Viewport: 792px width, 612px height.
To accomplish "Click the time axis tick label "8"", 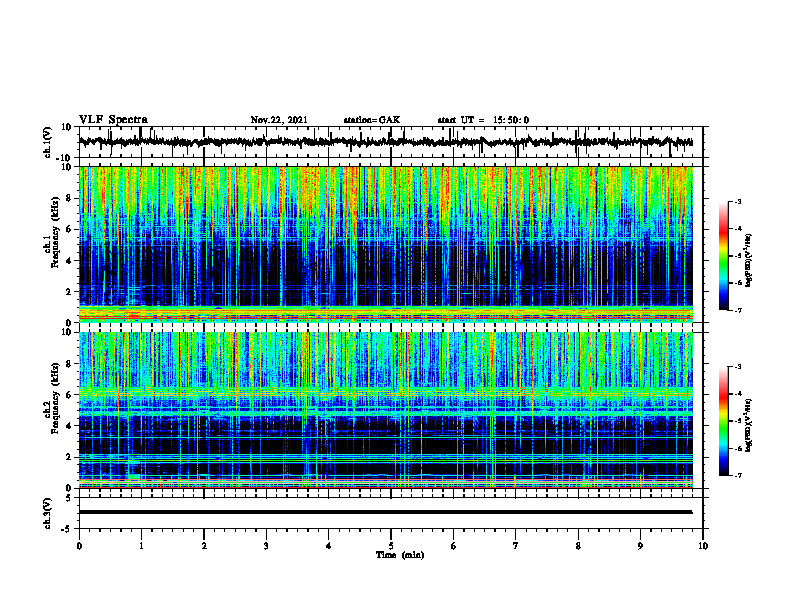I will [x=578, y=546].
